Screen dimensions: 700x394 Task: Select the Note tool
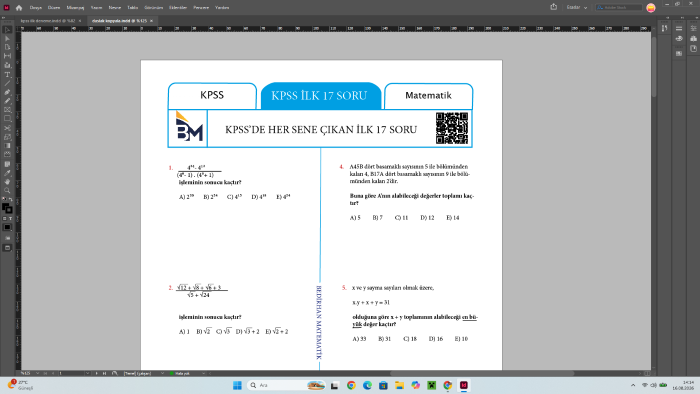(x=7, y=164)
